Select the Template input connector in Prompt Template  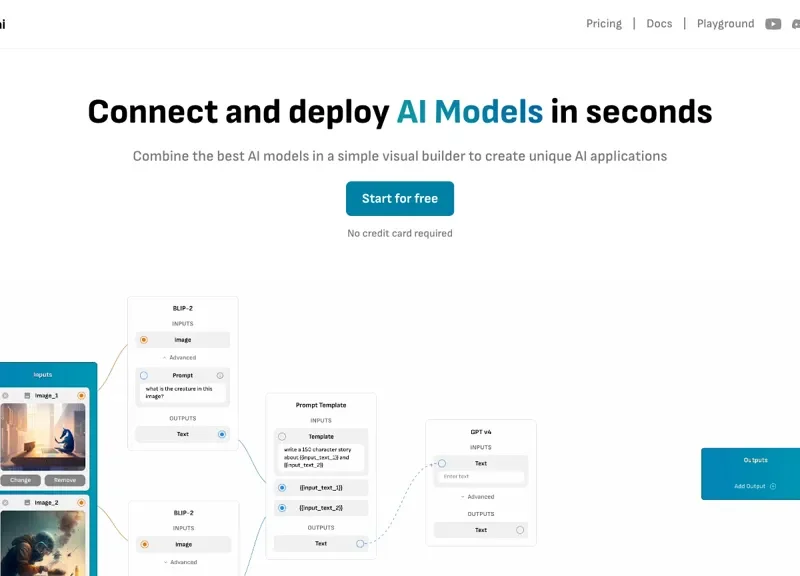click(x=282, y=437)
